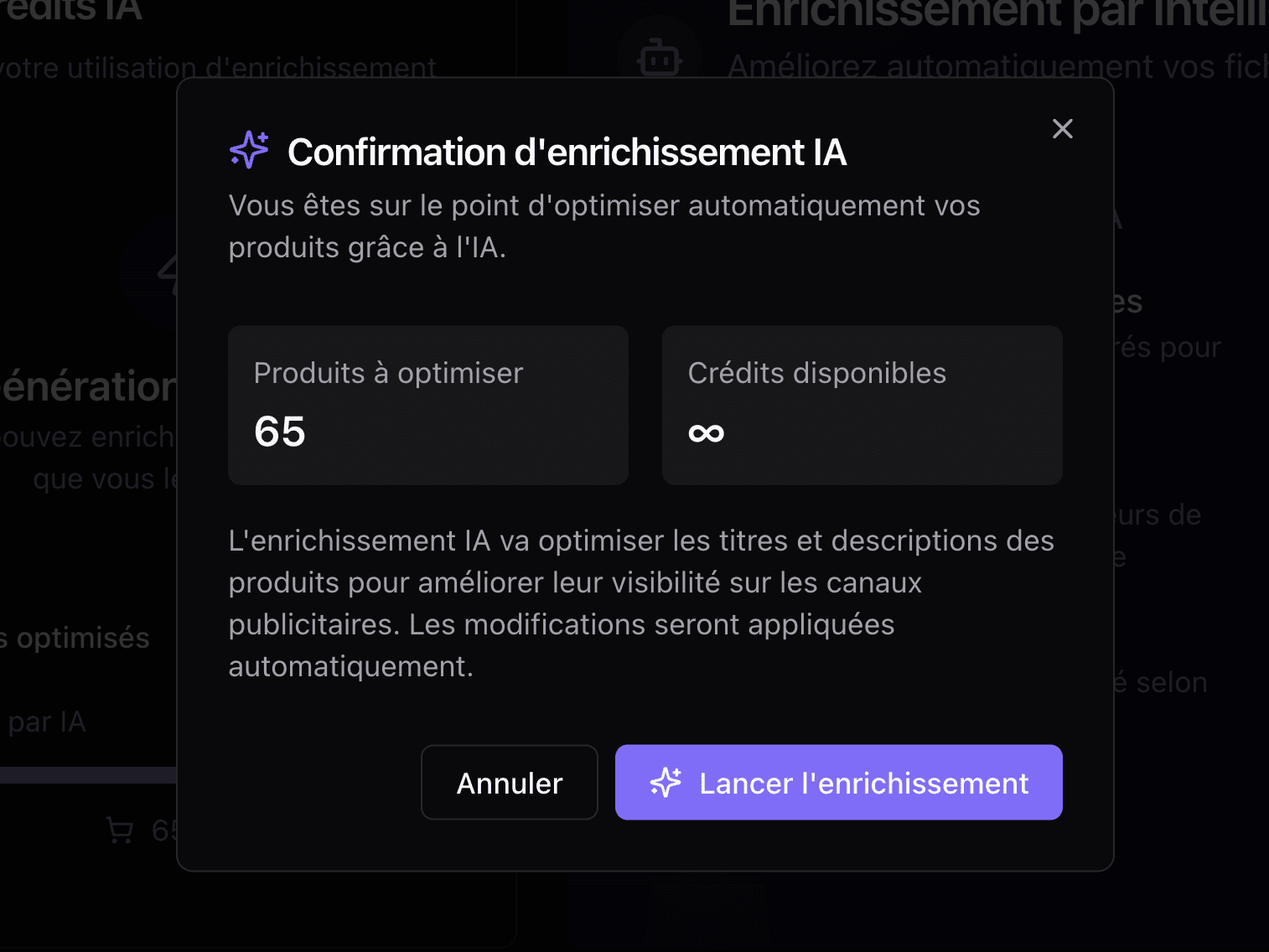Click the paragraph starting with L'enrichissement IA va

(x=641, y=603)
